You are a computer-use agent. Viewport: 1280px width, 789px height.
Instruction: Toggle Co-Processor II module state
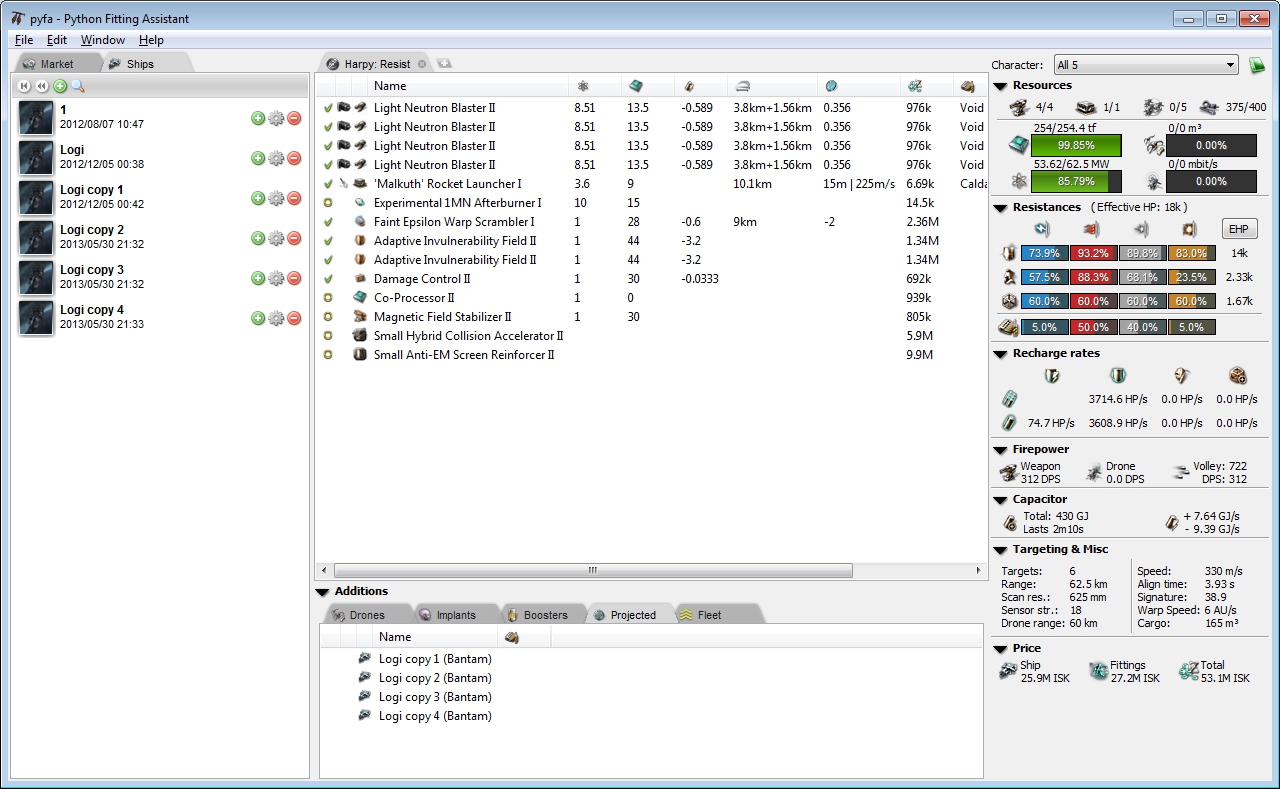[327, 298]
